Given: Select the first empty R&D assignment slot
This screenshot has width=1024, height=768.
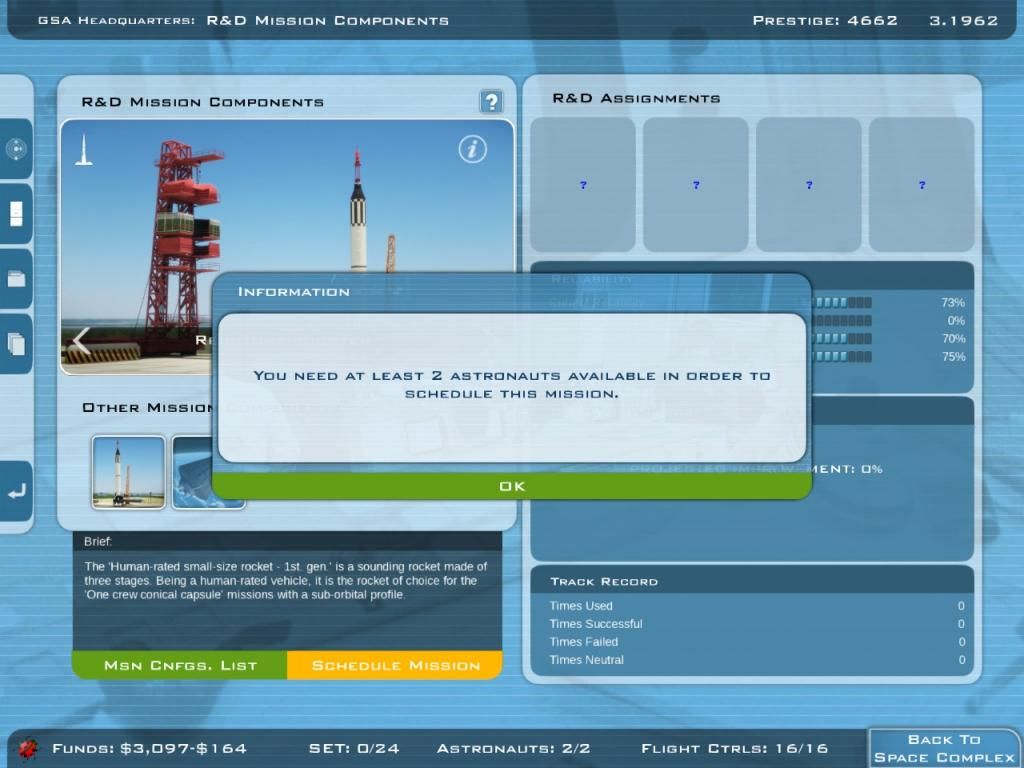Looking at the screenshot, I should tap(583, 185).
